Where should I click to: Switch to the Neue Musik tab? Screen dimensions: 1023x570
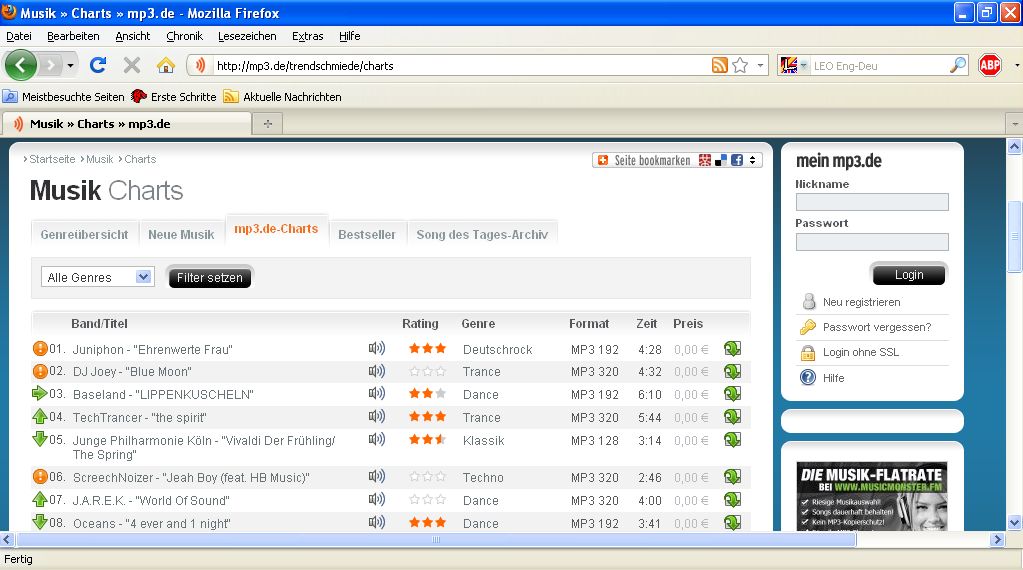[x=181, y=234]
